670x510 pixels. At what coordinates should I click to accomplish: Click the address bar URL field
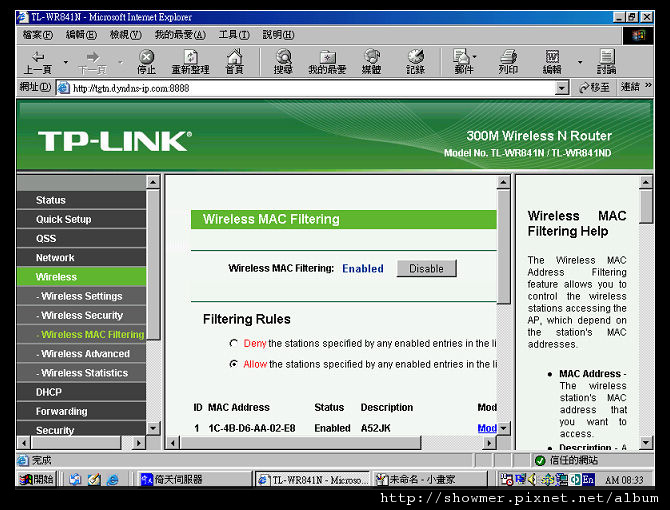tap(313, 88)
